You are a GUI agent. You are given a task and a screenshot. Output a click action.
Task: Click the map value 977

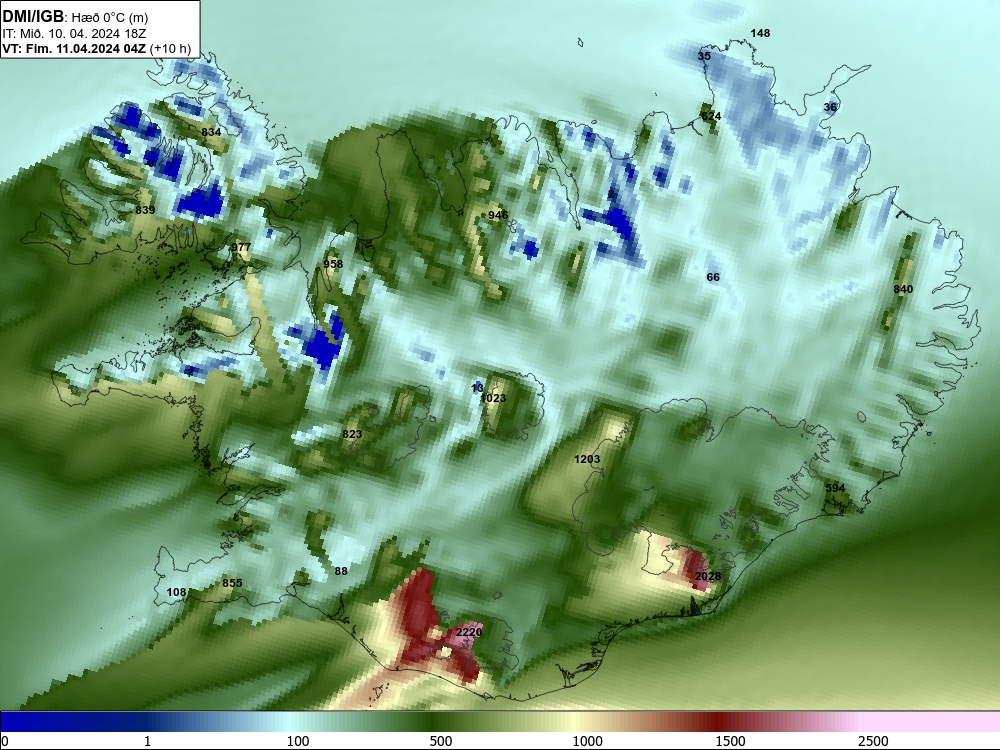pos(241,247)
